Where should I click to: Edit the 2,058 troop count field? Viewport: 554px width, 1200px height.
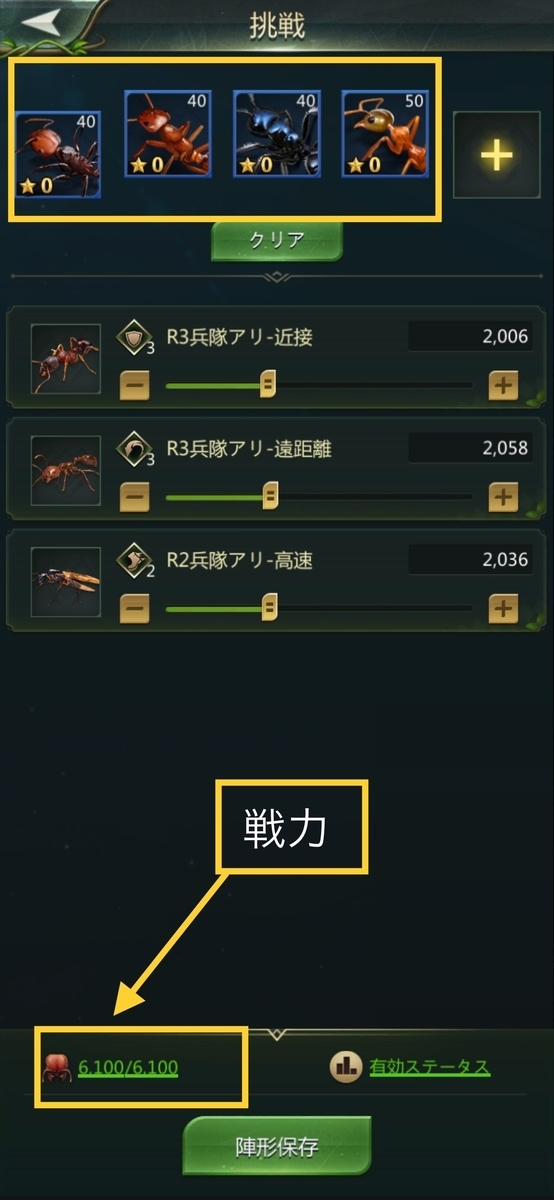click(470, 449)
